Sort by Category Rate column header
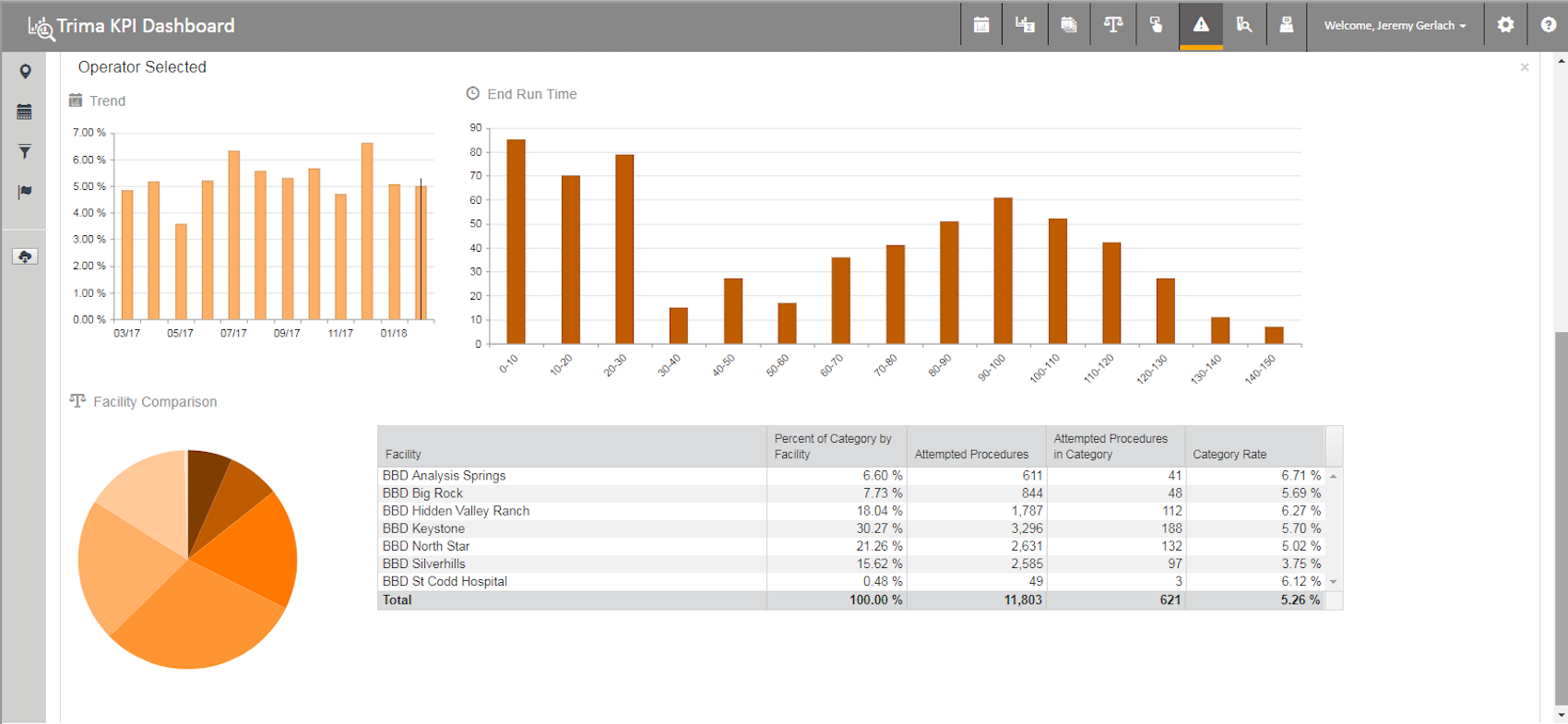1568x724 pixels. coord(1255,446)
